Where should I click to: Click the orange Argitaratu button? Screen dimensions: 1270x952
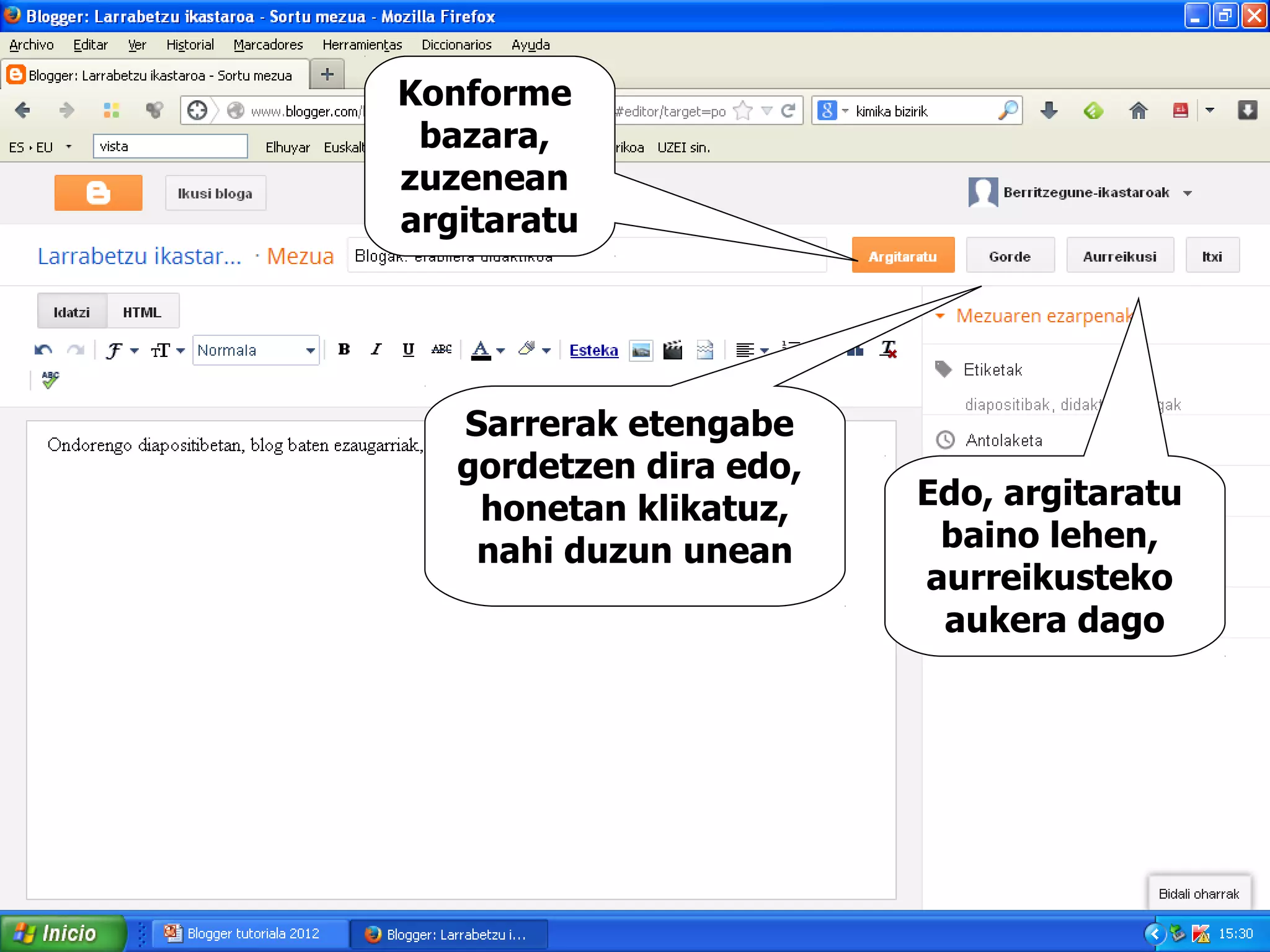point(902,256)
